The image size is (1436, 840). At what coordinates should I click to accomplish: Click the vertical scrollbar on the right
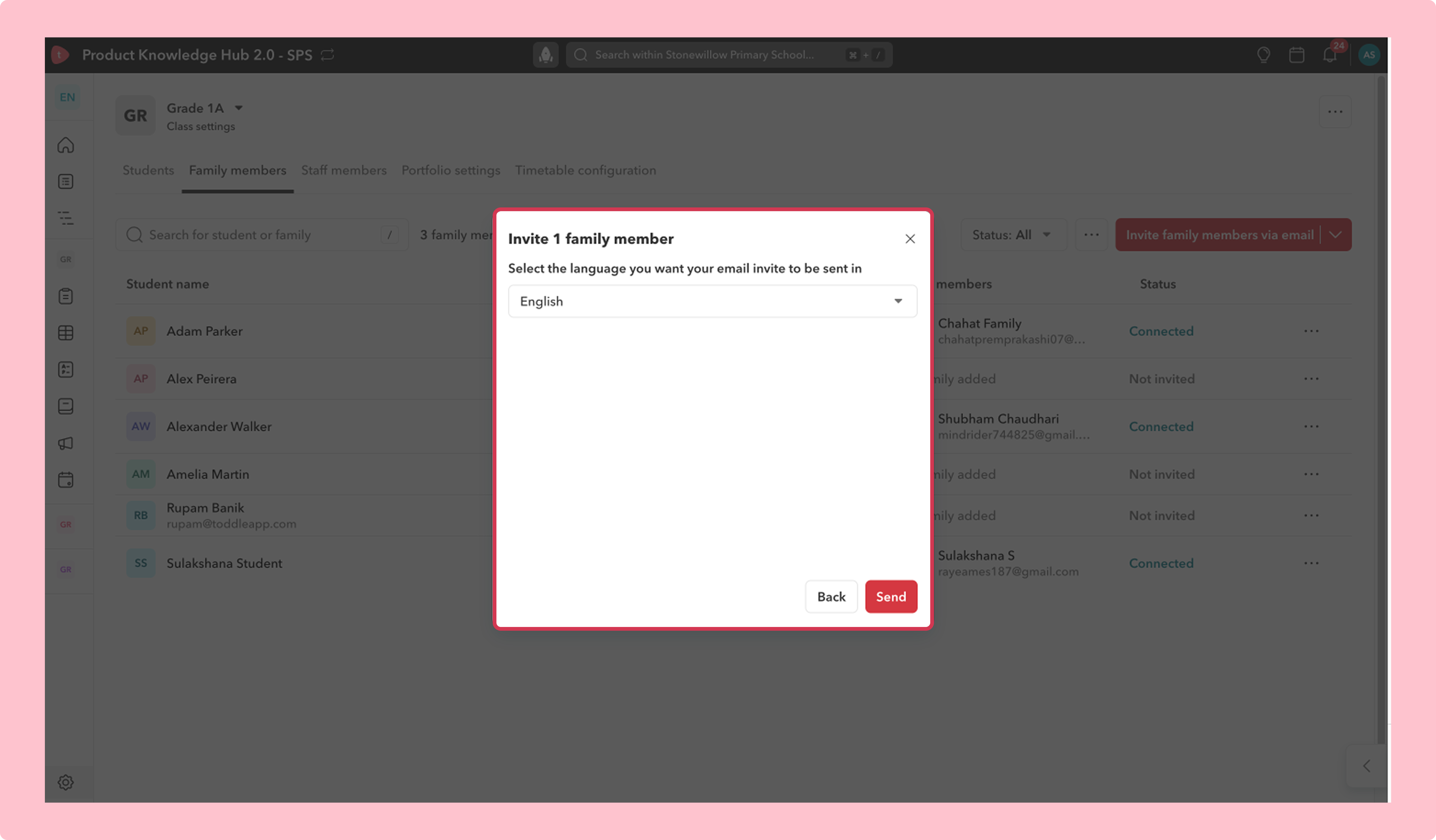1381,410
